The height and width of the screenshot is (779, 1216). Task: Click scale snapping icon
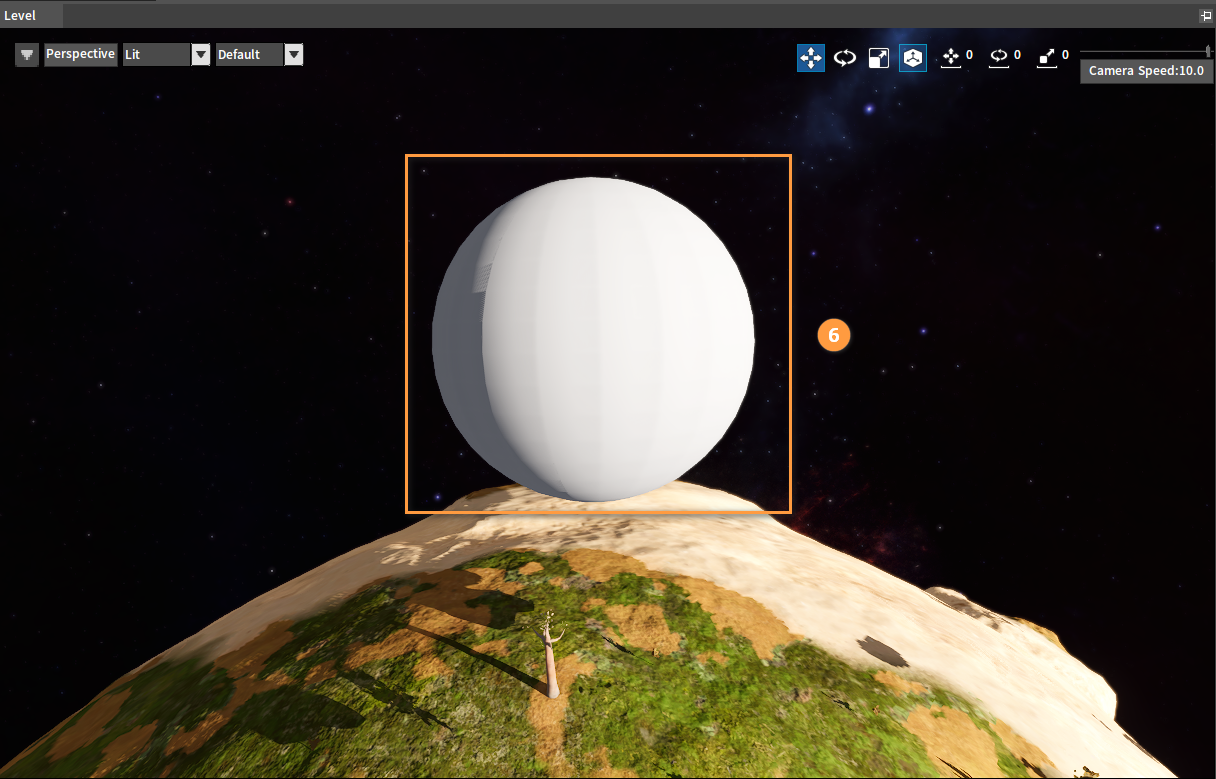click(x=1047, y=58)
